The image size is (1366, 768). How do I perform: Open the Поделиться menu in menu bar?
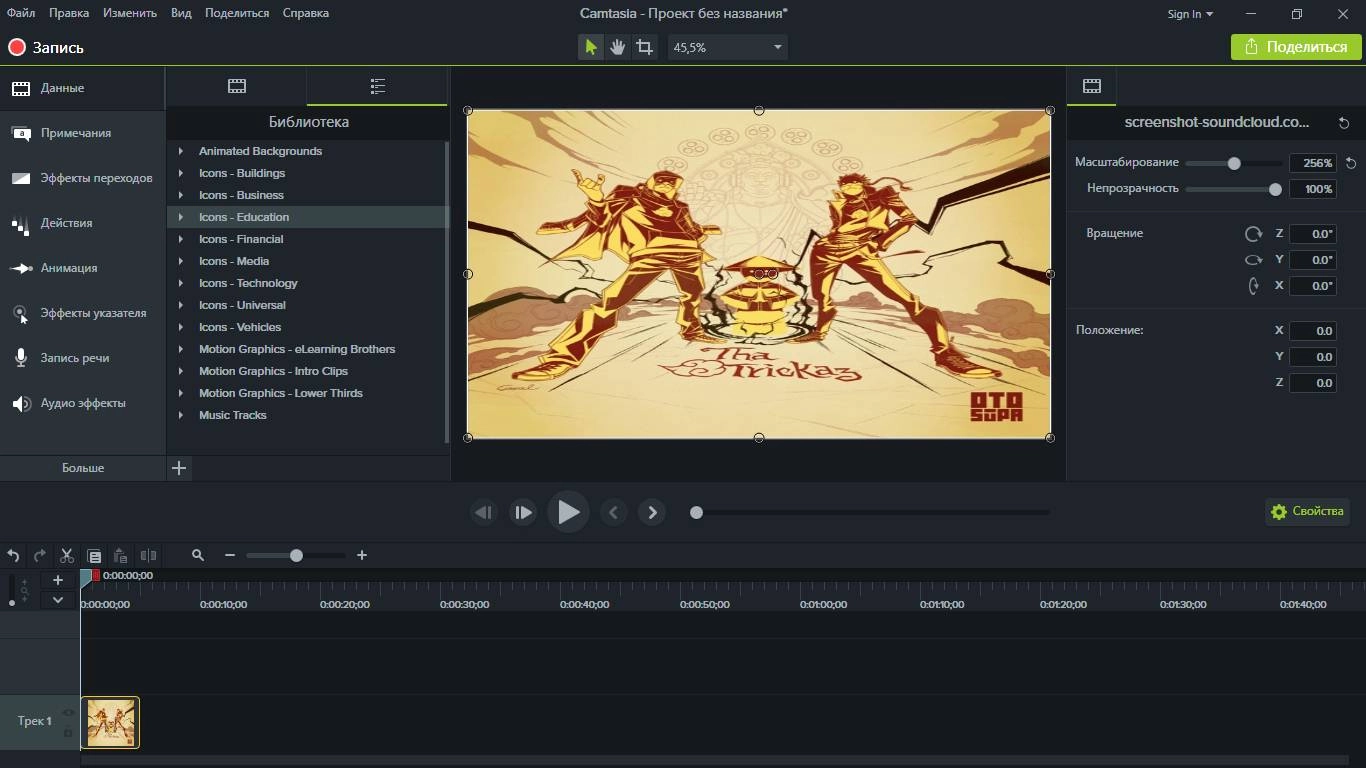tap(237, 13)
